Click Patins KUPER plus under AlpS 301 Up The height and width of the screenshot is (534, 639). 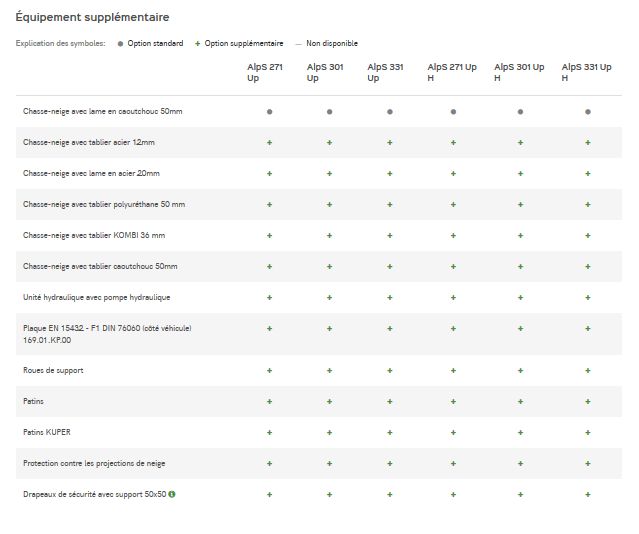click(x=329, y=432)
